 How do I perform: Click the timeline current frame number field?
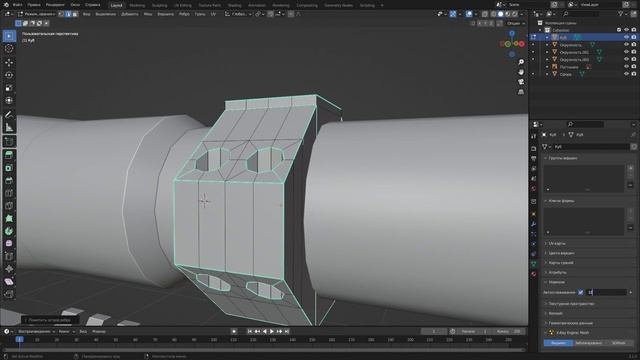tap(433, 331)
